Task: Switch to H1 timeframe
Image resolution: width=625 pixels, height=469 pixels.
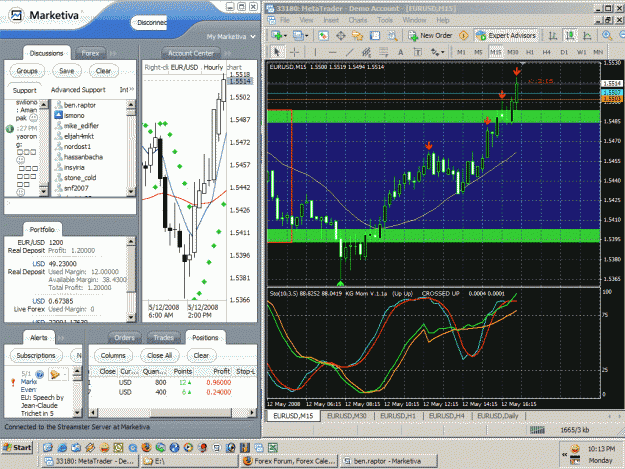Action: [530, 52]
